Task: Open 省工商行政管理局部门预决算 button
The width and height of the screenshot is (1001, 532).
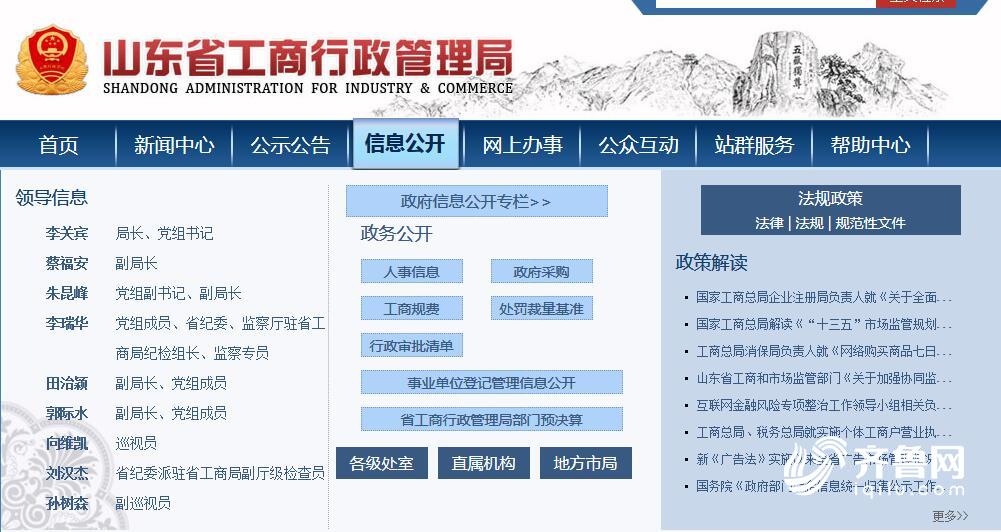Action: tap(492, 420)
